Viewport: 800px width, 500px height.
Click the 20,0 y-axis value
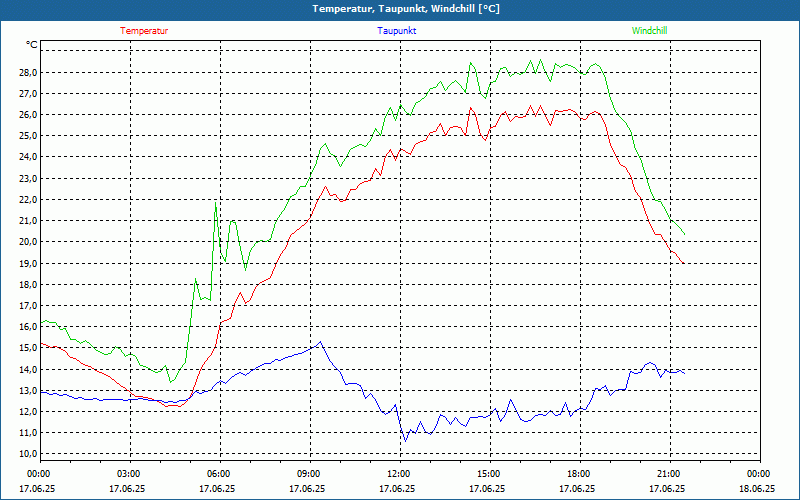point(29,242)
